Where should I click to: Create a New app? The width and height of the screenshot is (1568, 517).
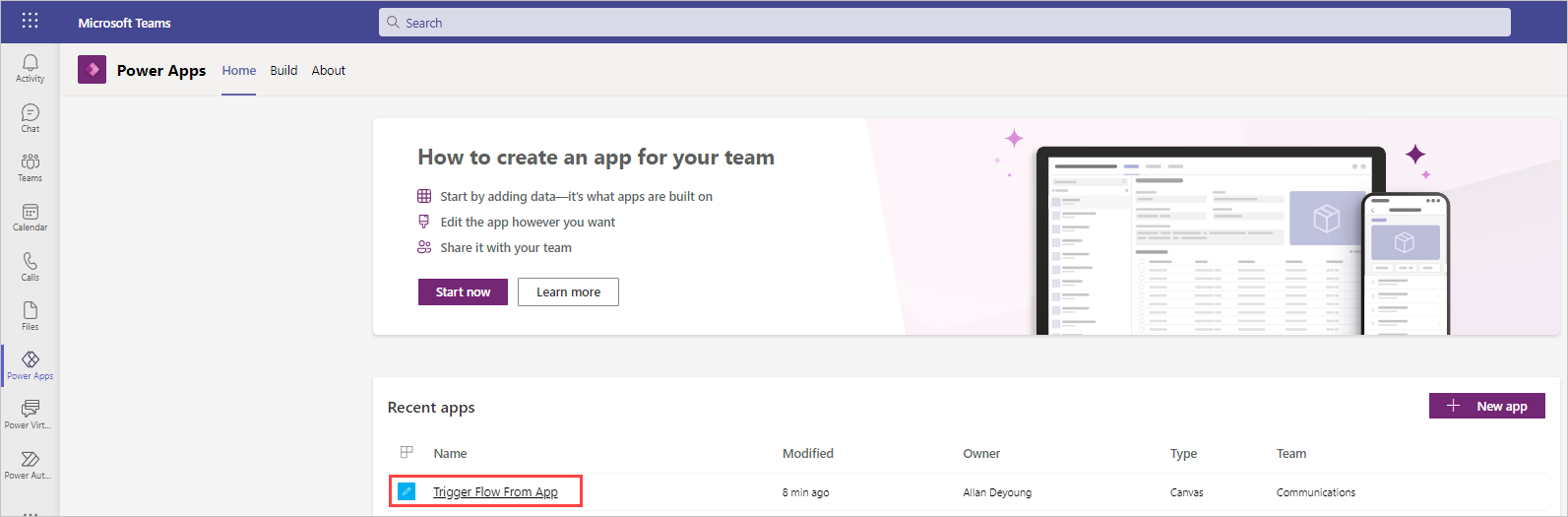(x=1487, y=406)
